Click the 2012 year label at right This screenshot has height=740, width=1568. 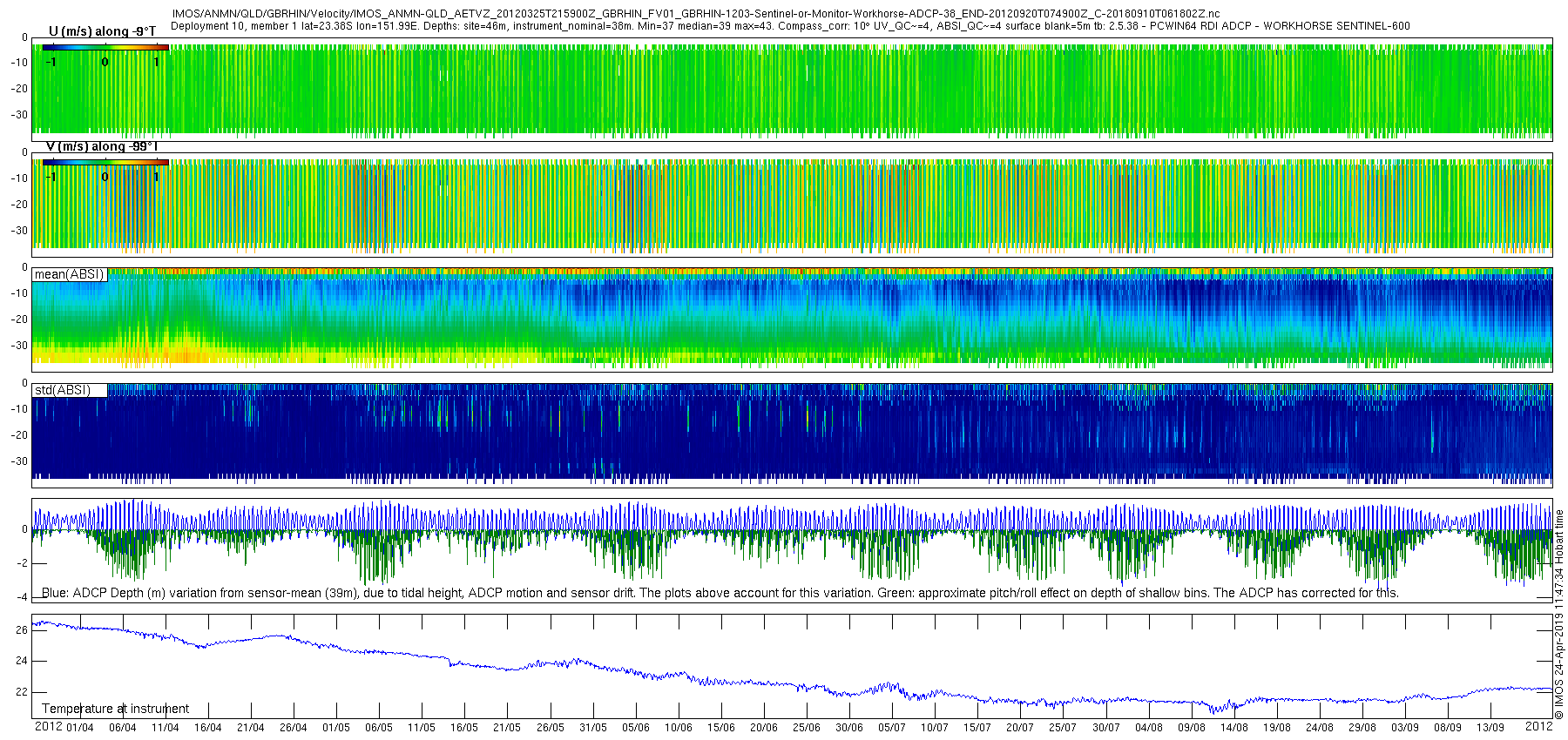coord(1538,726)
